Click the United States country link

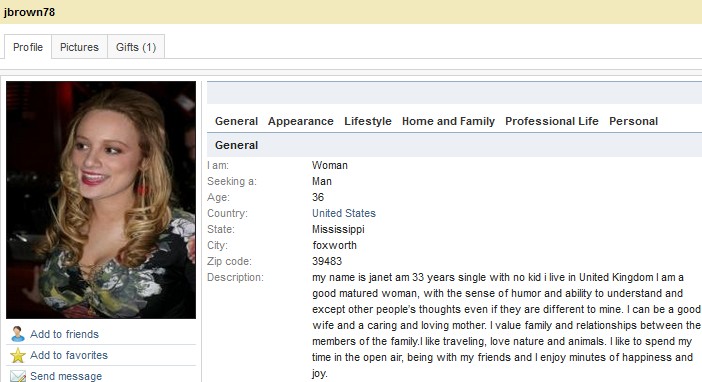pyautogui.click(x=344, y=213)
